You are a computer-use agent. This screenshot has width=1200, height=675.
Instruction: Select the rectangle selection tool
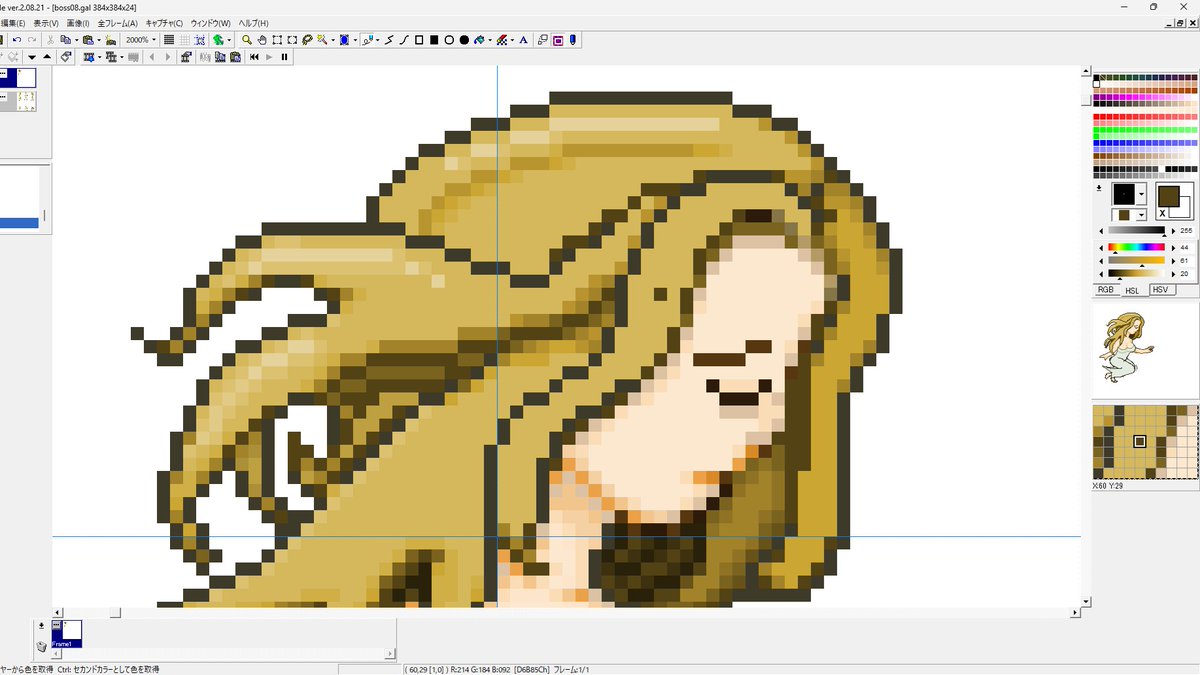point(277,40)
